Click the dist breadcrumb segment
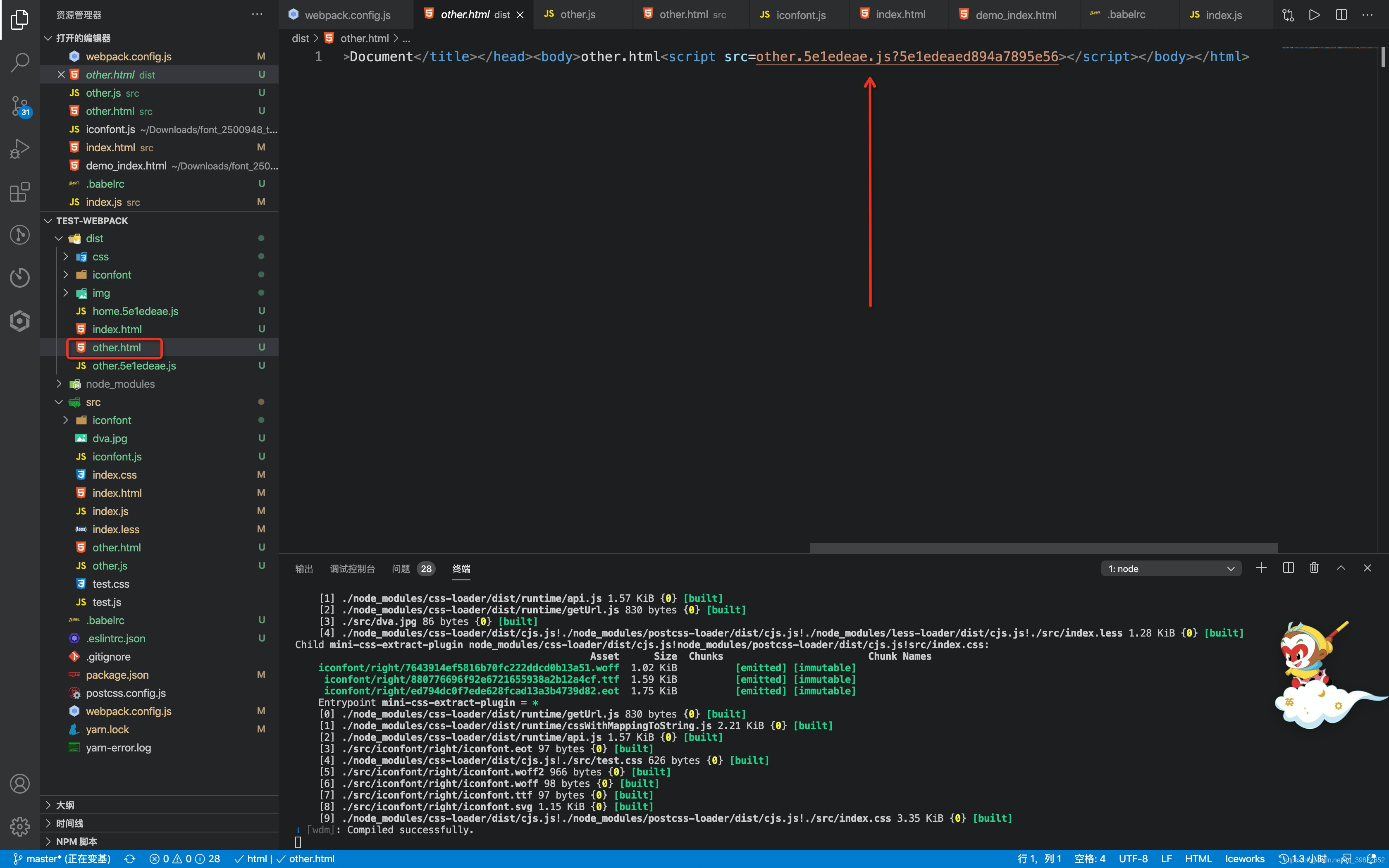The height and width of the screenshot is (868, 1389). click(300, 38)
